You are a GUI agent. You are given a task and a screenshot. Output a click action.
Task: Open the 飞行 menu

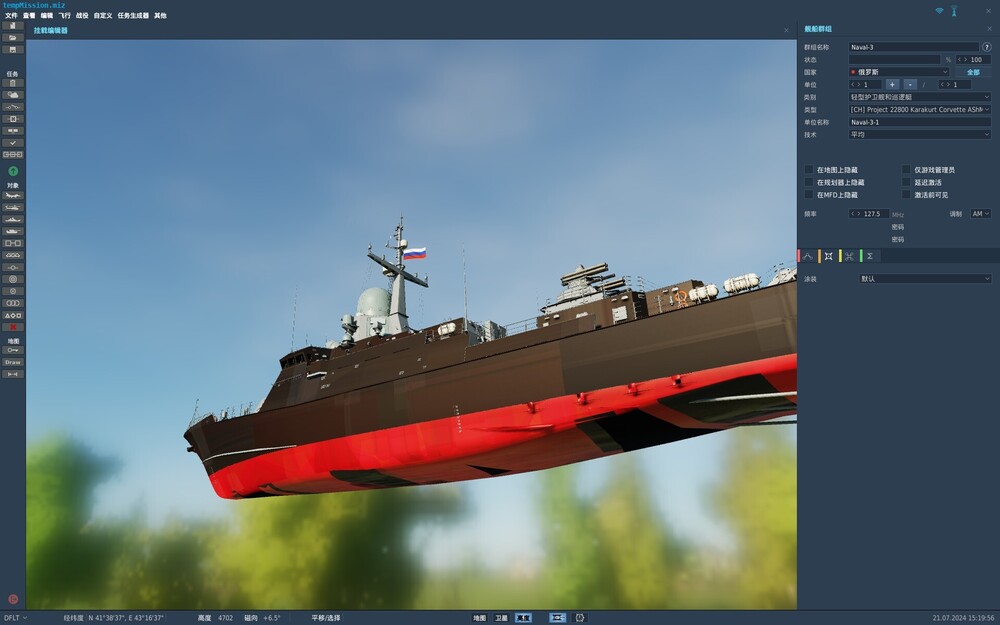(x=65, y=15)
